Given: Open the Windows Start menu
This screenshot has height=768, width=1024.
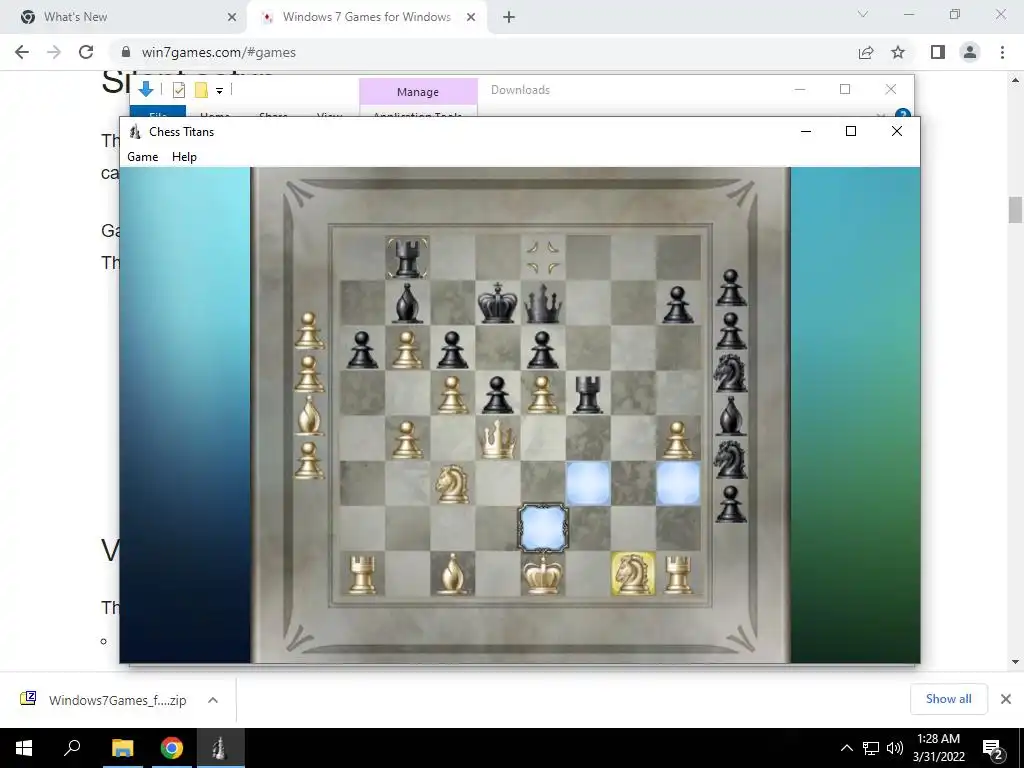Looking at the screenshot, I should (24, 748).
